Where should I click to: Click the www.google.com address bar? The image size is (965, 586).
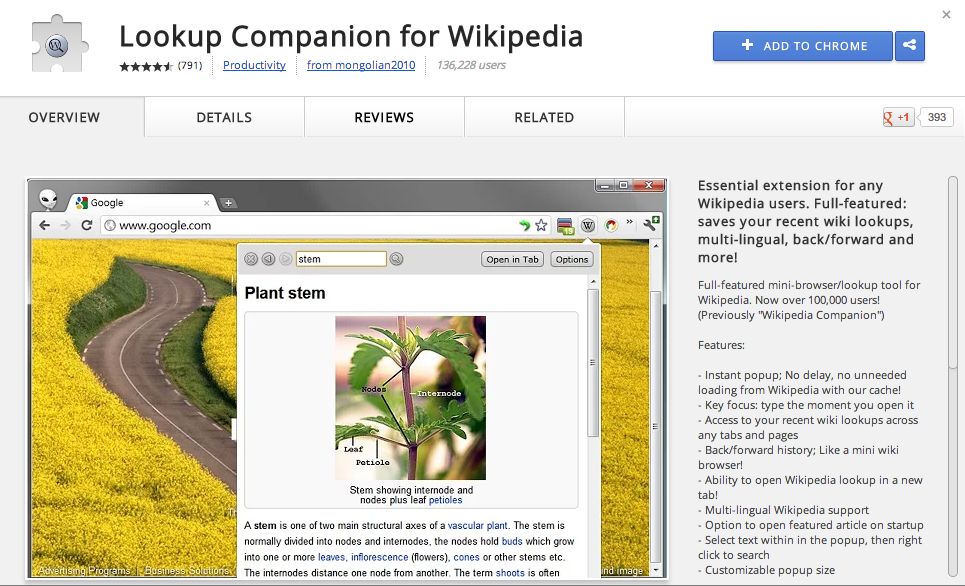click(326, 225)
